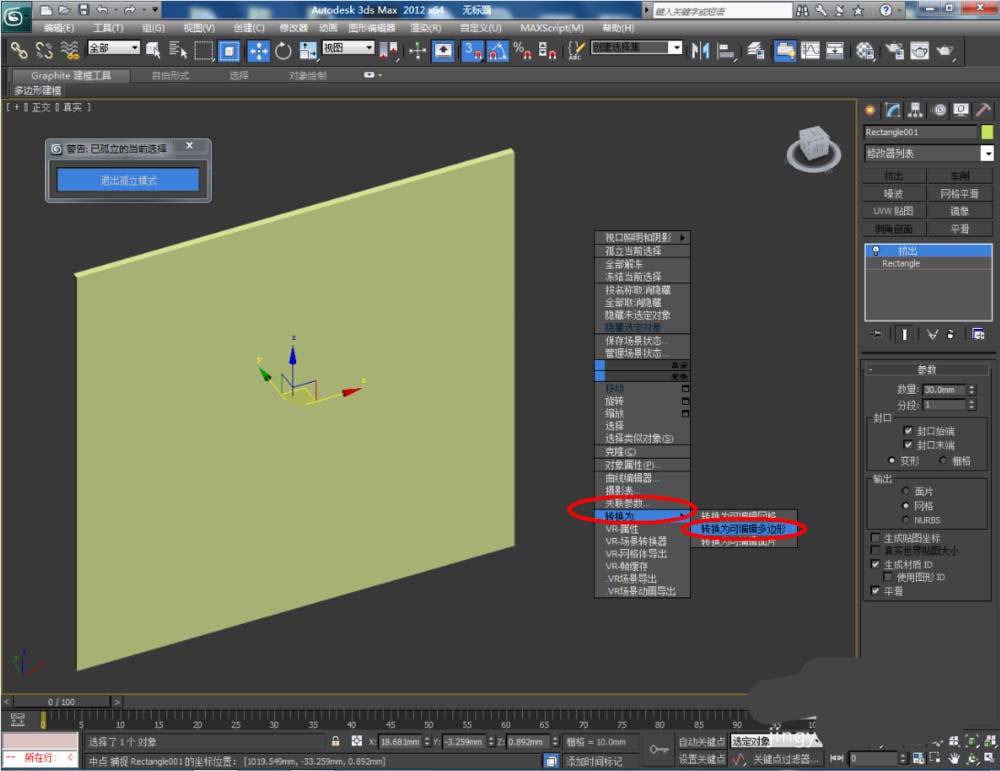Image resolution: width=1000 pixels, height=771 pixels.
Task: Open the Create command panel tab
Action: (870, 110)
